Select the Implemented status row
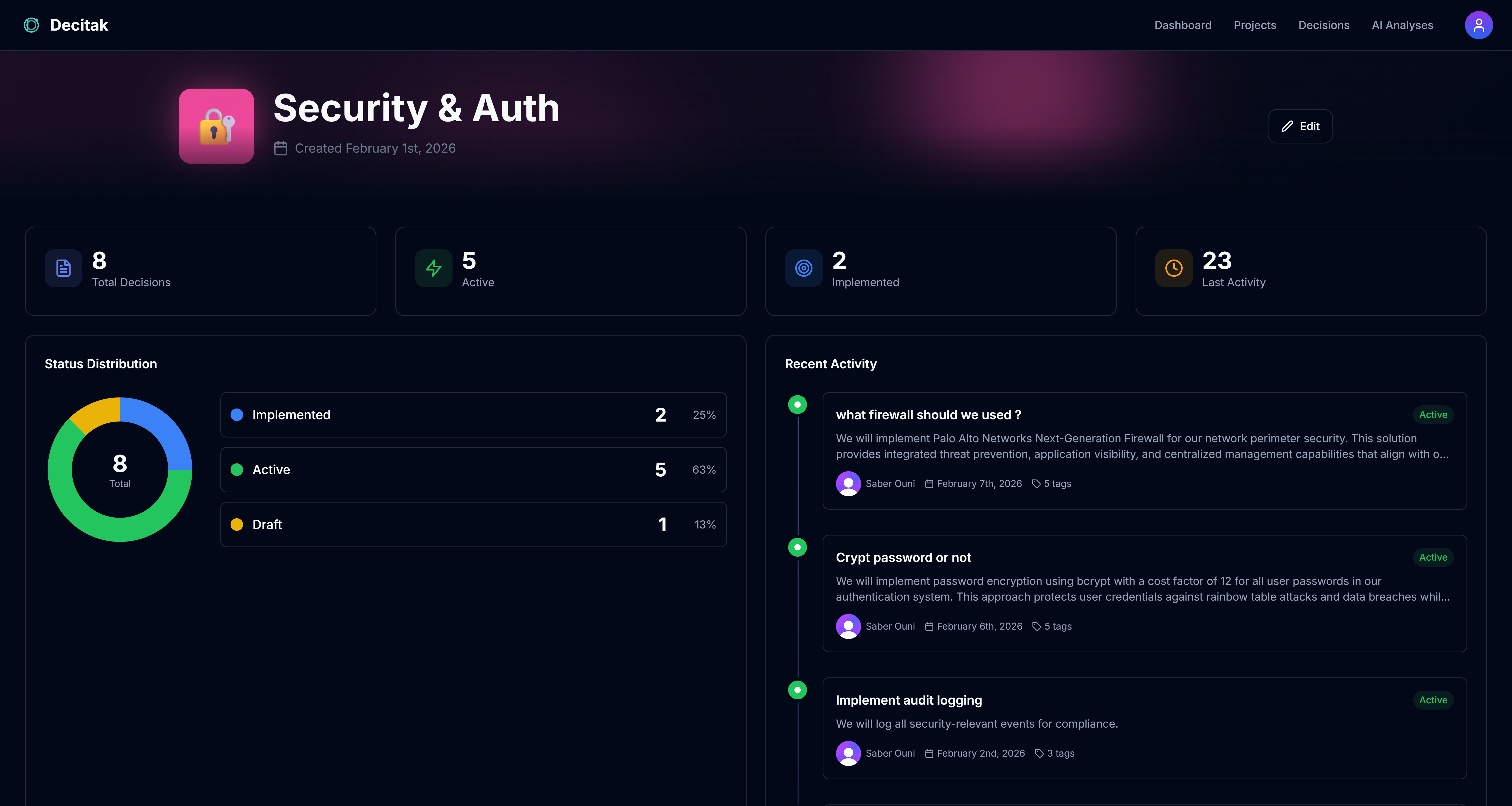This screenshot has height=806, width=1512. 473,415
